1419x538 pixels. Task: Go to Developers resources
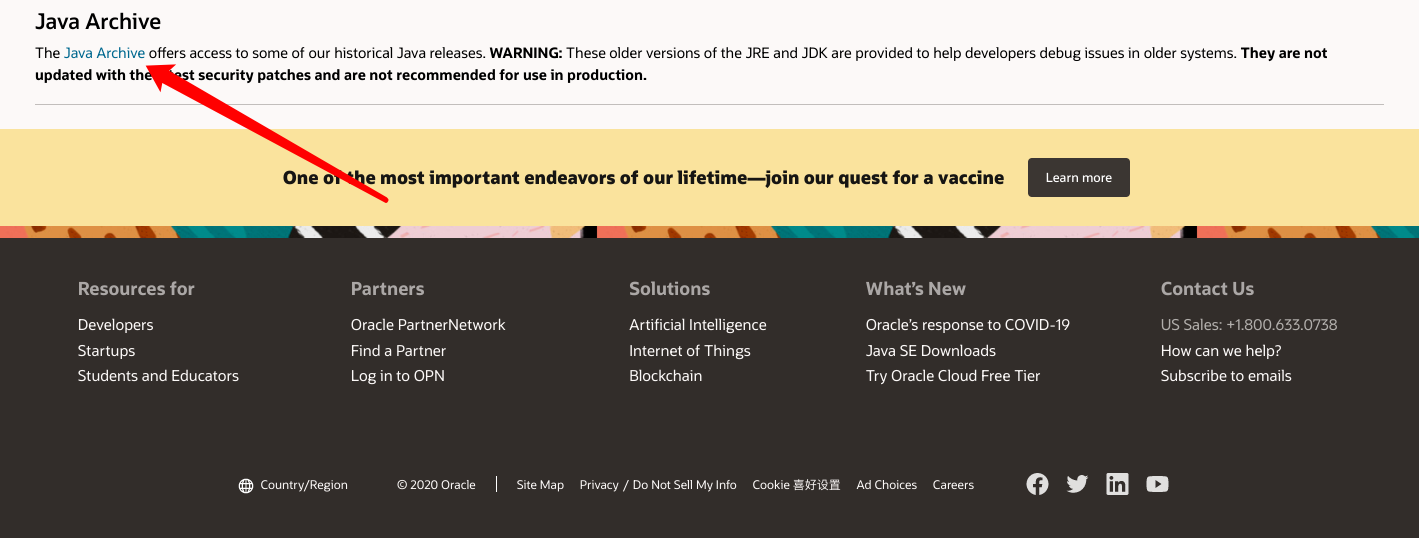(116, 325)
